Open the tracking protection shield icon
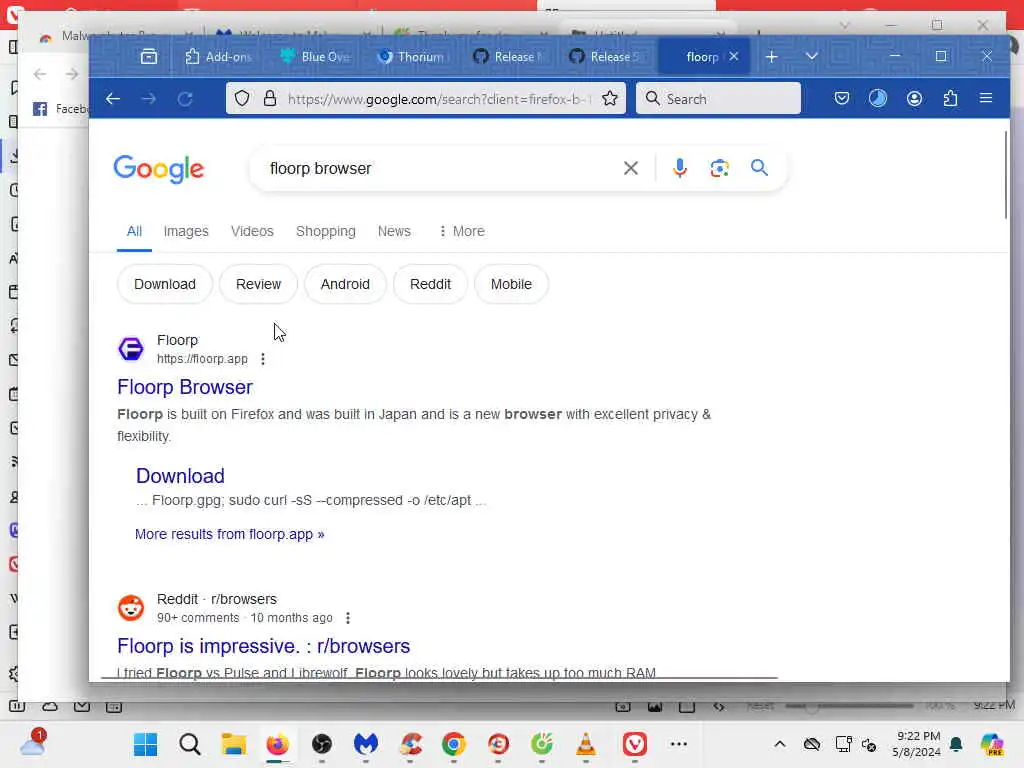1024x768 pixels. [242, 99]
